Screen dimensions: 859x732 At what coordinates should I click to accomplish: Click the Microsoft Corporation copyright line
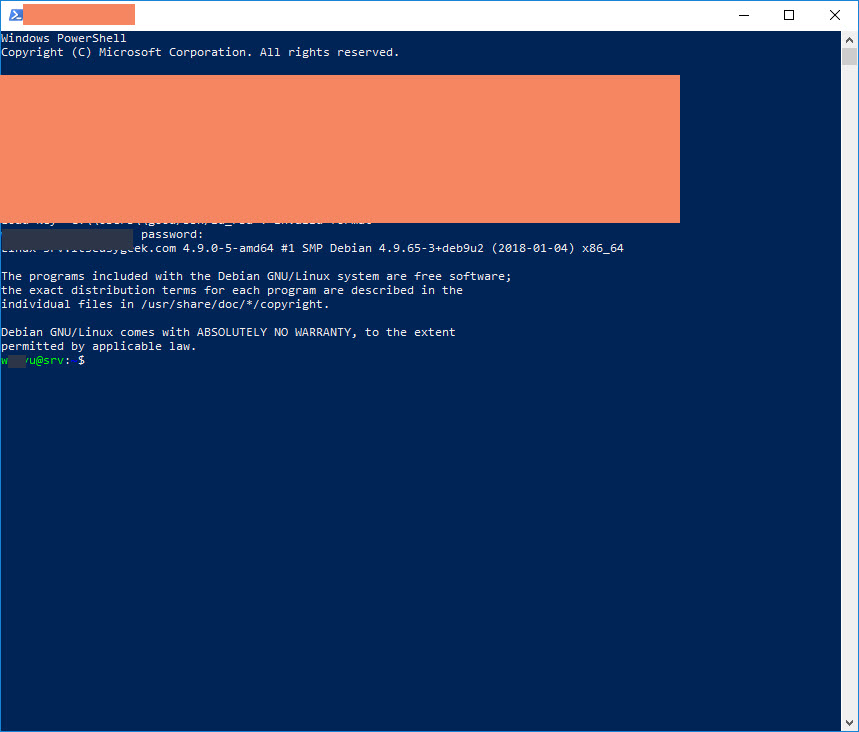coord(200,52)
